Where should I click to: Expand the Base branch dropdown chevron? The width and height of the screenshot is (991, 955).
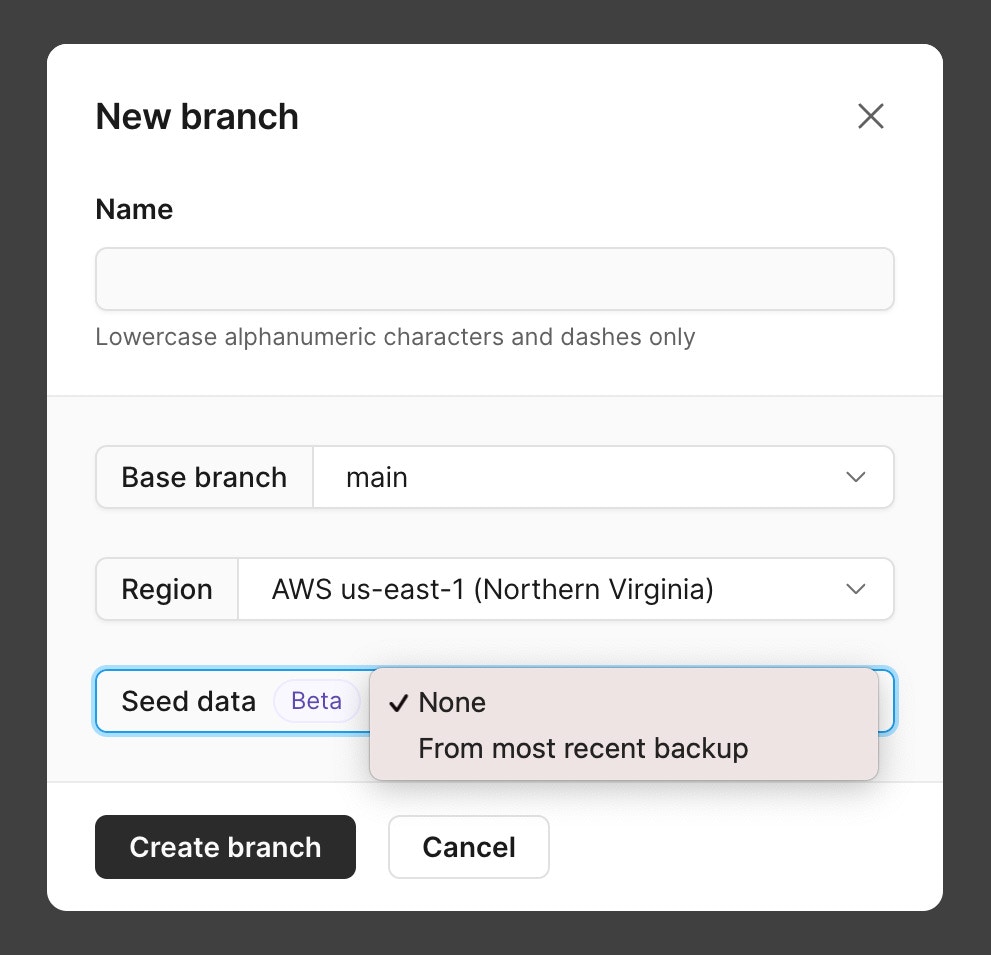(855, 477)
